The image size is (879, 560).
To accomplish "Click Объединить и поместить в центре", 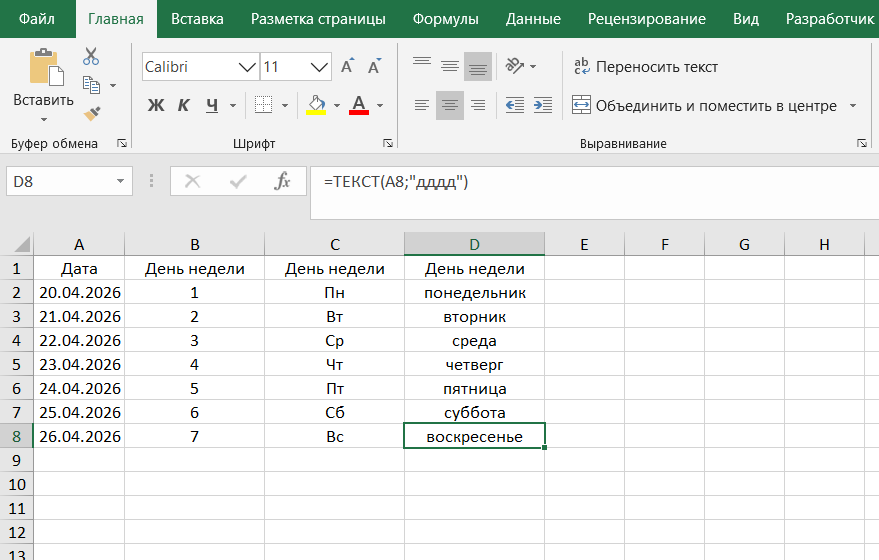I will pyautogui.click(x=705, y=105).
